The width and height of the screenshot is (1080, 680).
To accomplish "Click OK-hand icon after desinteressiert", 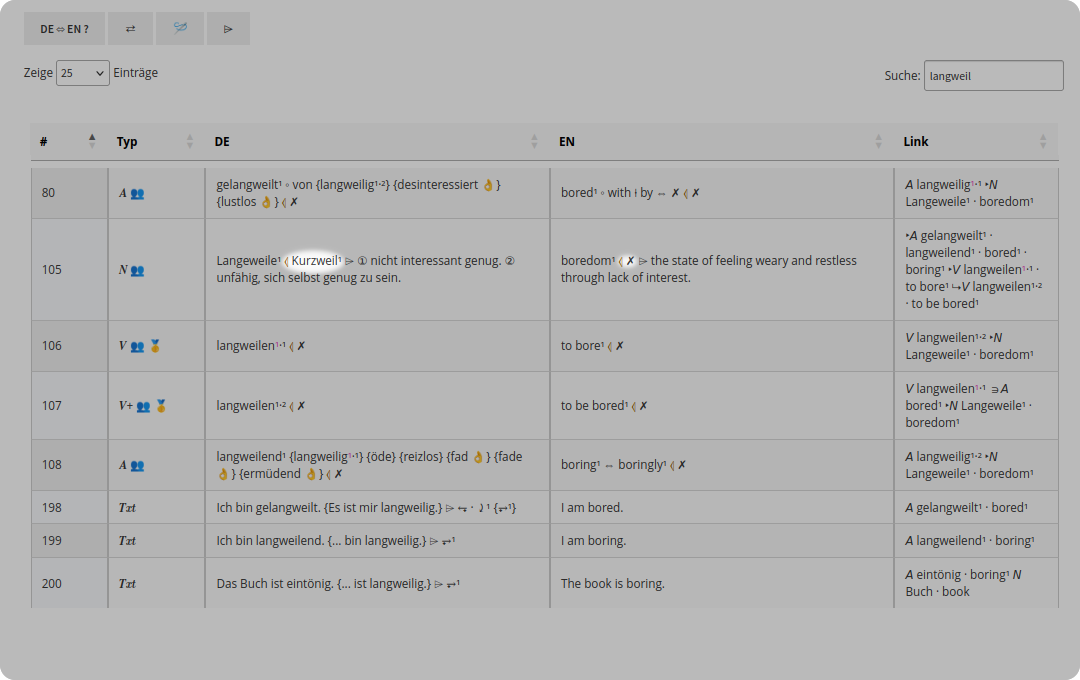I will point(488,185).
